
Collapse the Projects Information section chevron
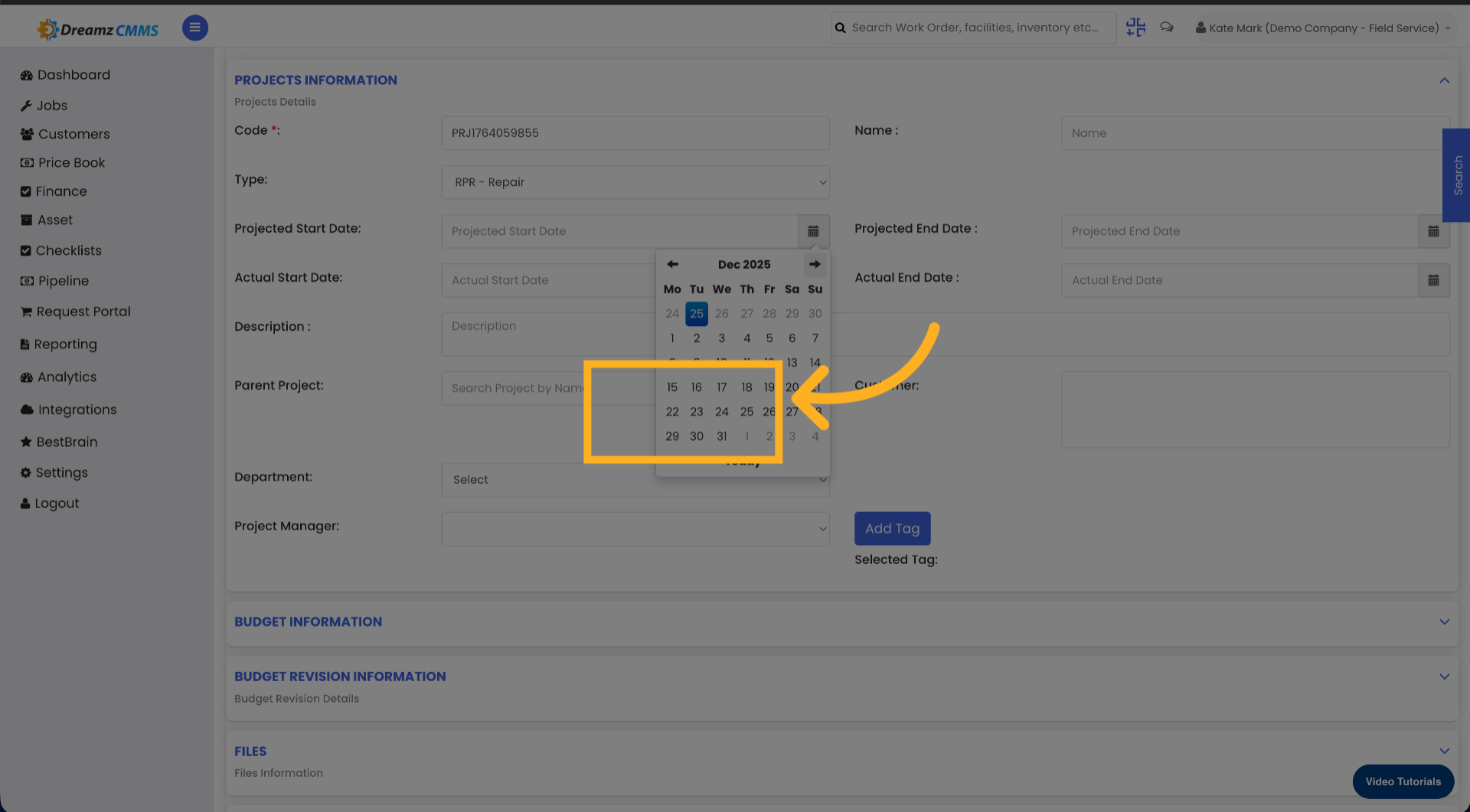tap(1444, 80)
